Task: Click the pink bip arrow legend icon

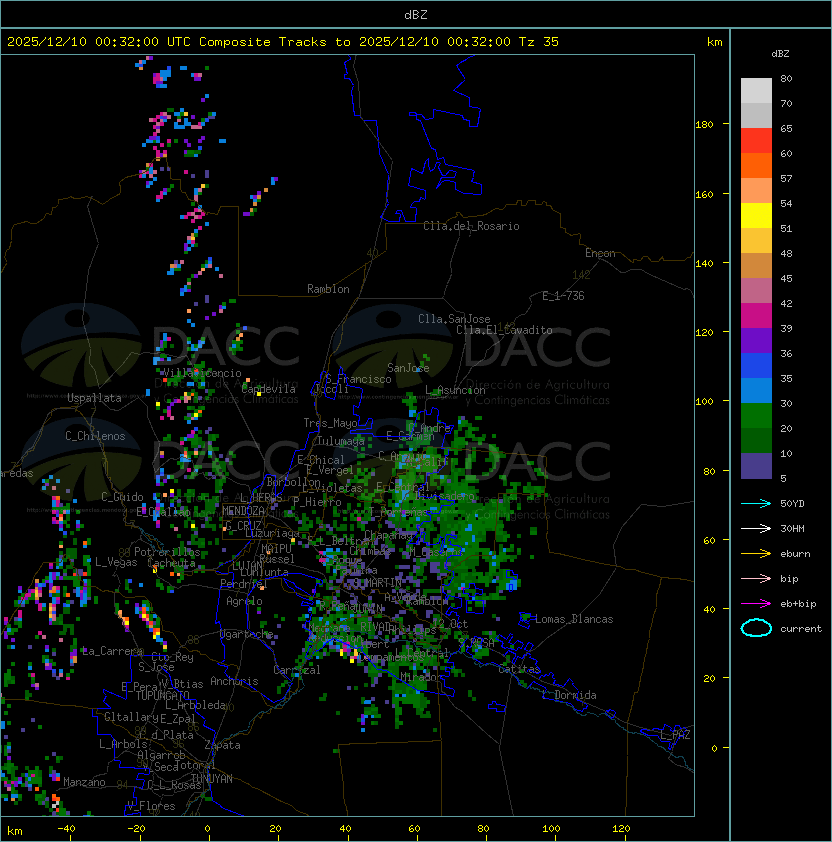Action: pyautogui.click(x=756, y=579)
